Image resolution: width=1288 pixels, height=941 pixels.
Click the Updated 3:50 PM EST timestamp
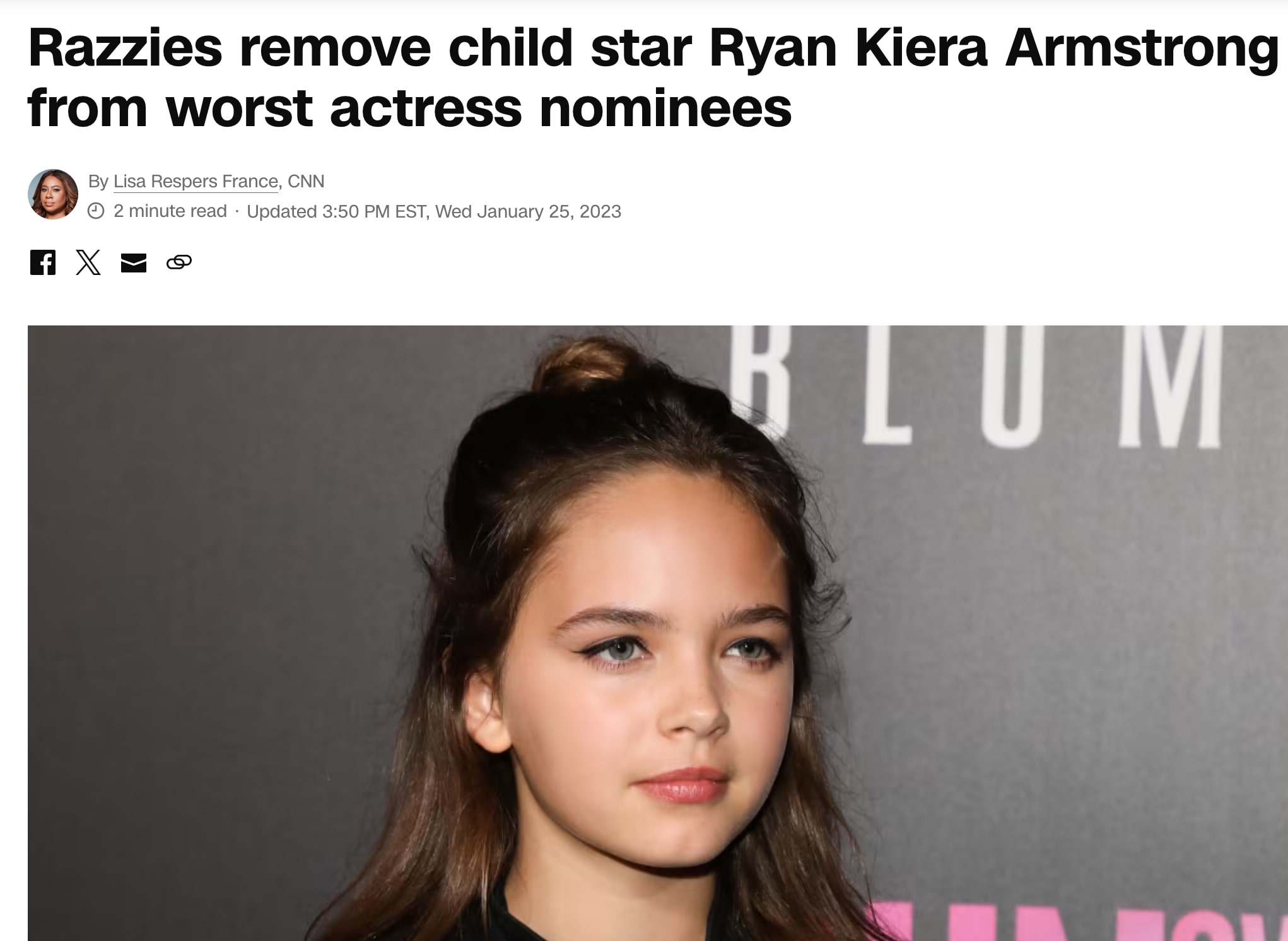coord(337,211)
